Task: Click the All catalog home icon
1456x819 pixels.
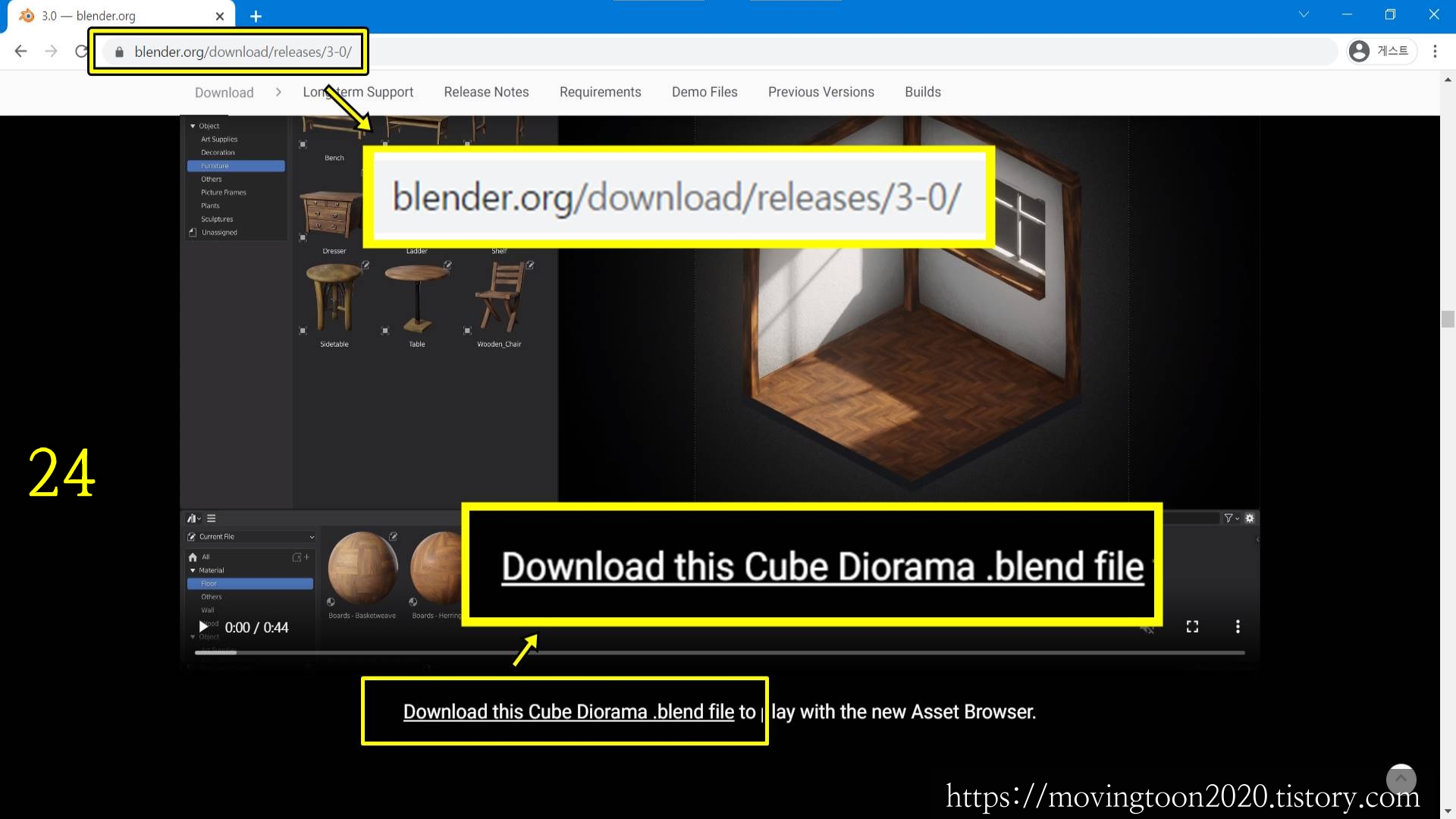Action: 193,557
